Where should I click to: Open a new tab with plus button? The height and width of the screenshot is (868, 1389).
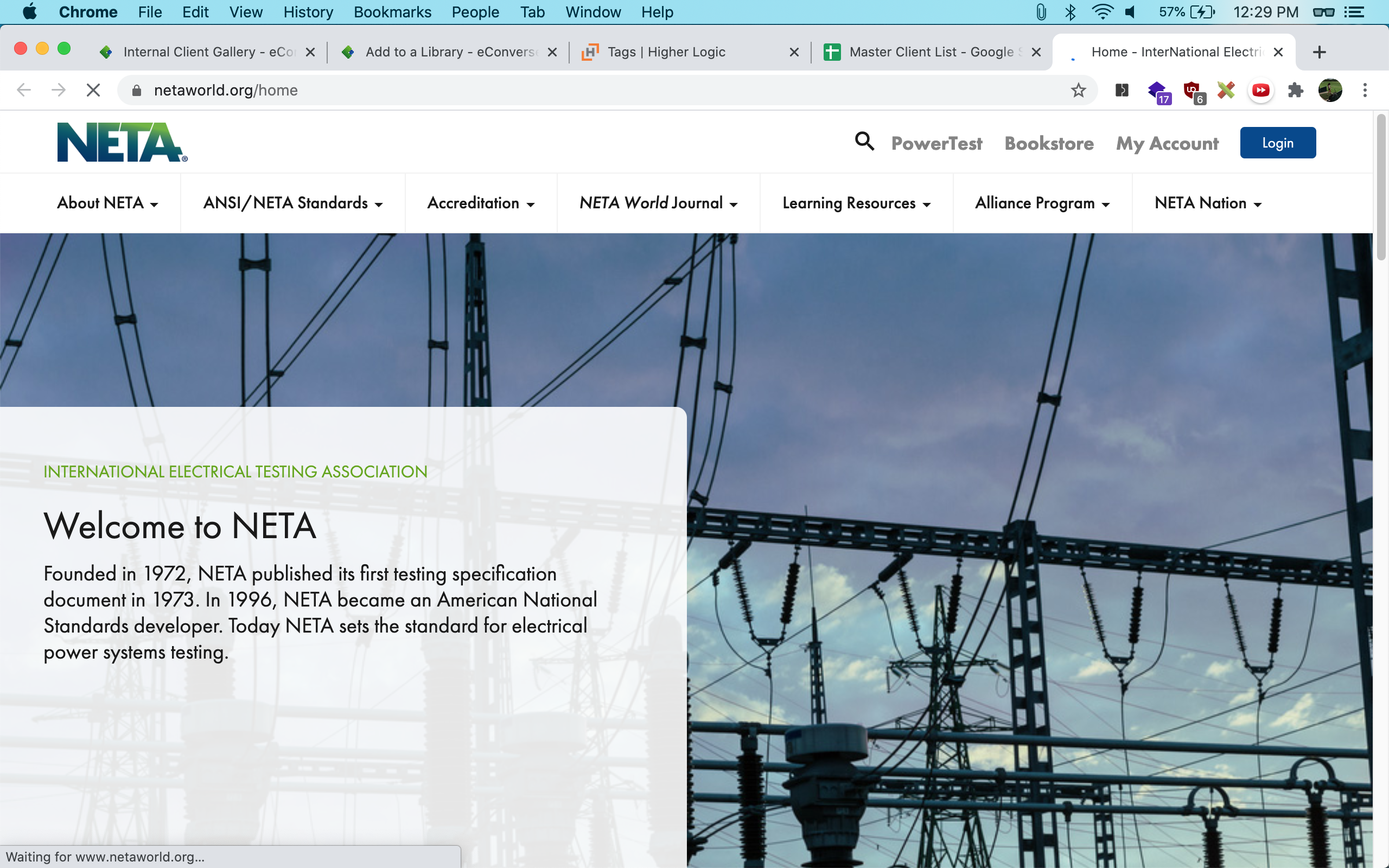(1319, 52)
